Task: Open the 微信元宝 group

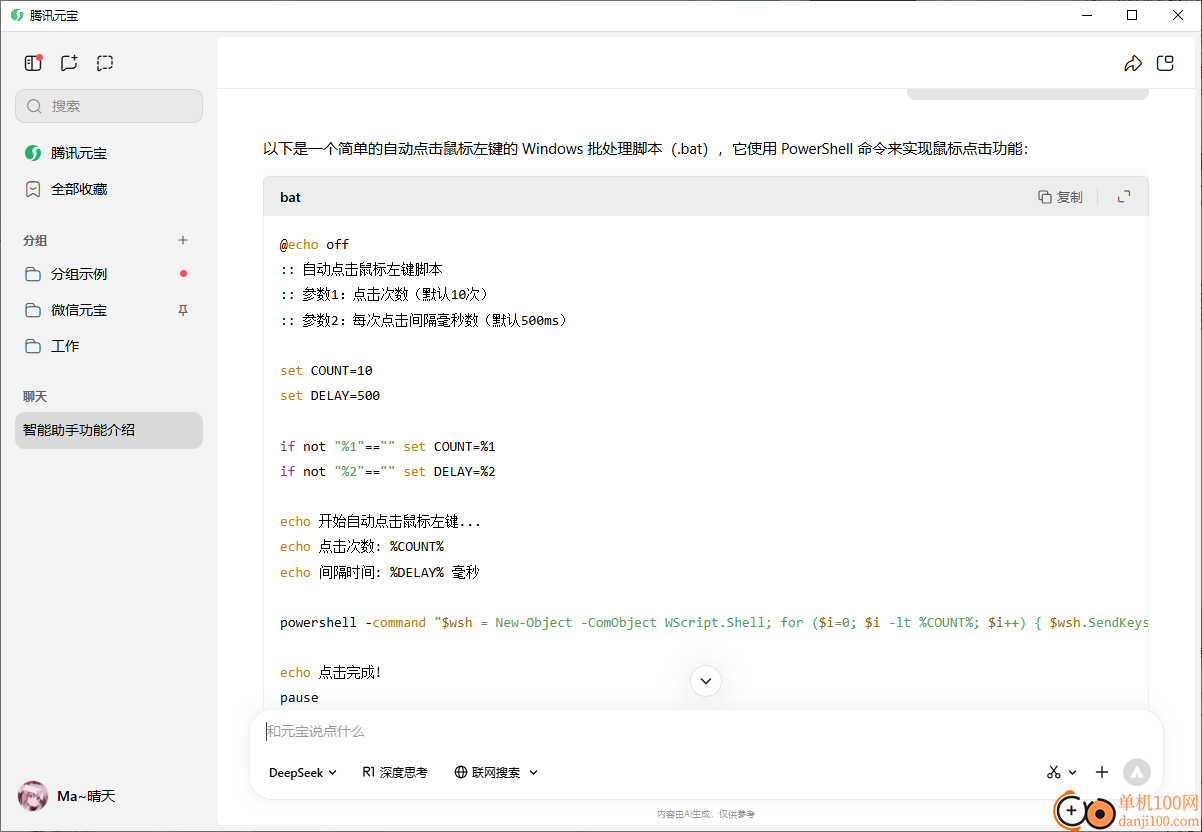Action: (x=109, y=310)
